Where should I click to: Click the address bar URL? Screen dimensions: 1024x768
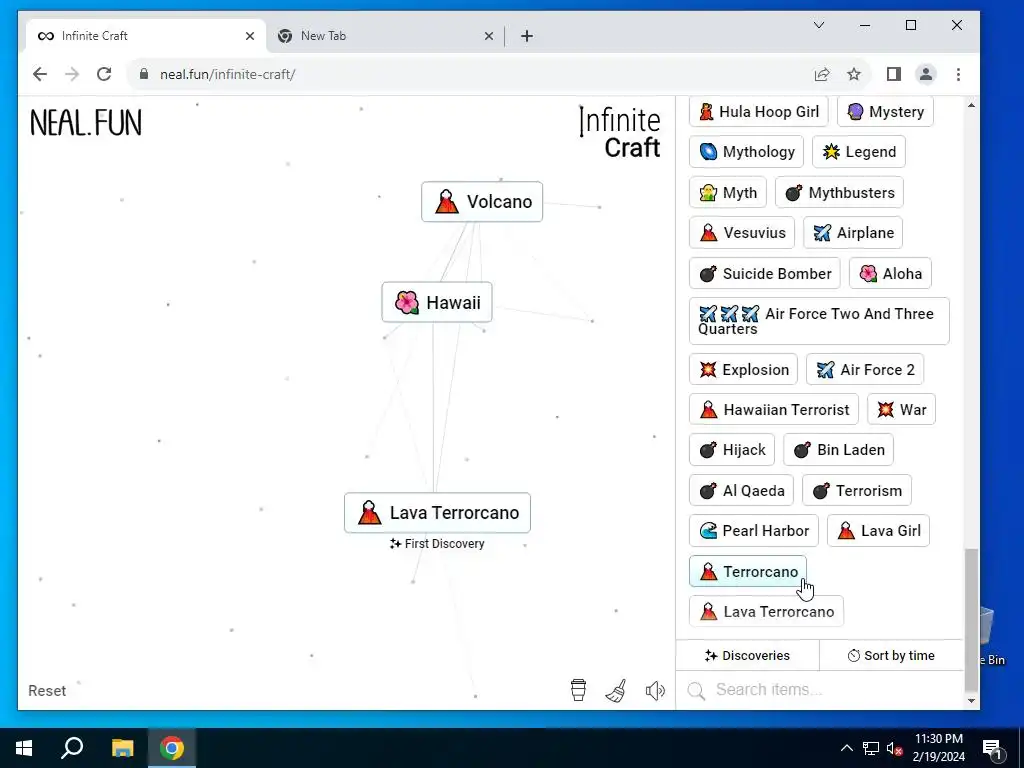(x=227, y=74)
